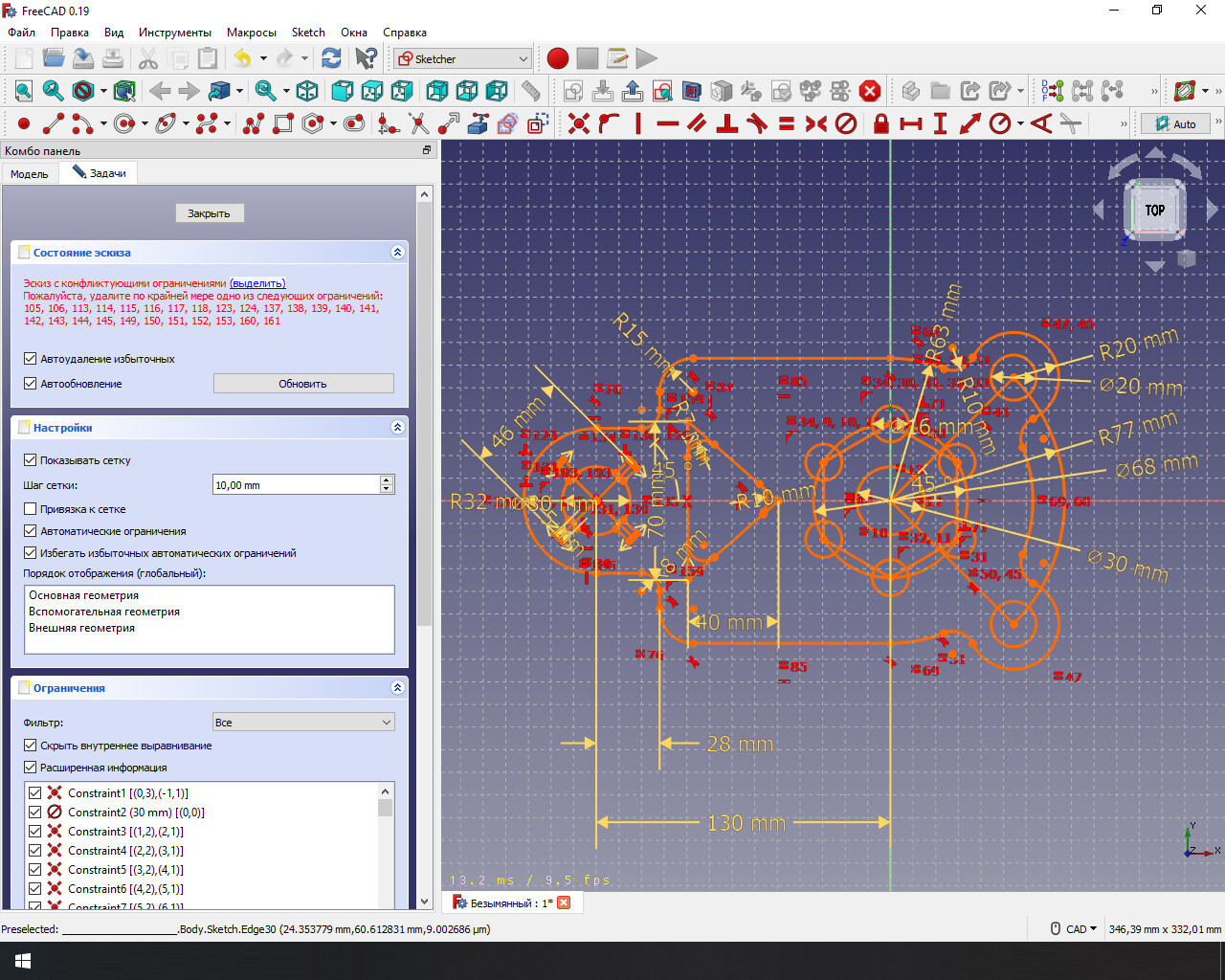Apply the Equal constraint

click(x=787, y=123)
